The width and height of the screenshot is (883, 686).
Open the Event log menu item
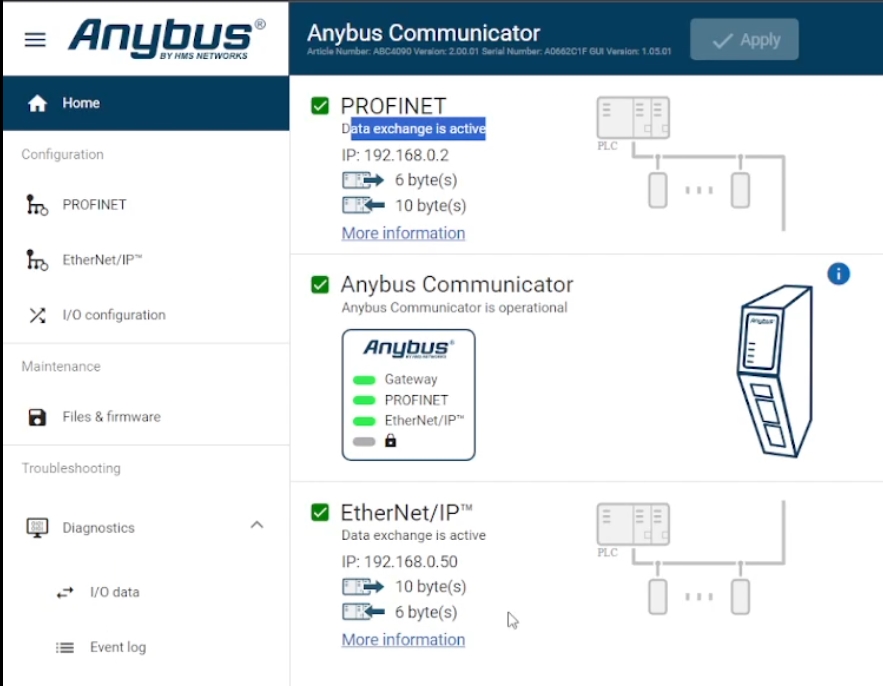pyautogui.click(x=117, y=647)
